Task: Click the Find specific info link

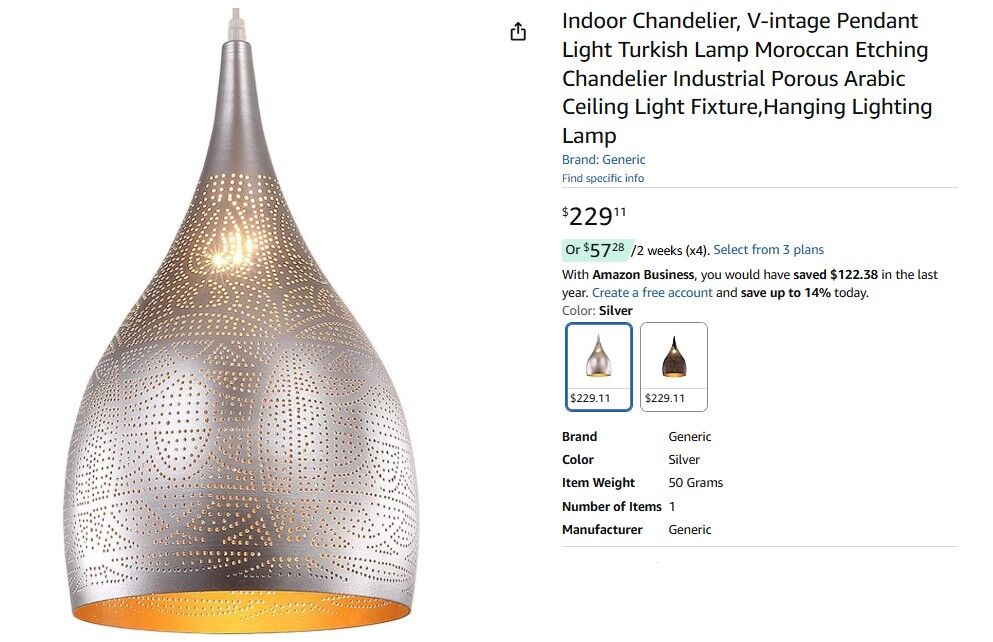Action: pyautogui.click(x=602, y=179)
